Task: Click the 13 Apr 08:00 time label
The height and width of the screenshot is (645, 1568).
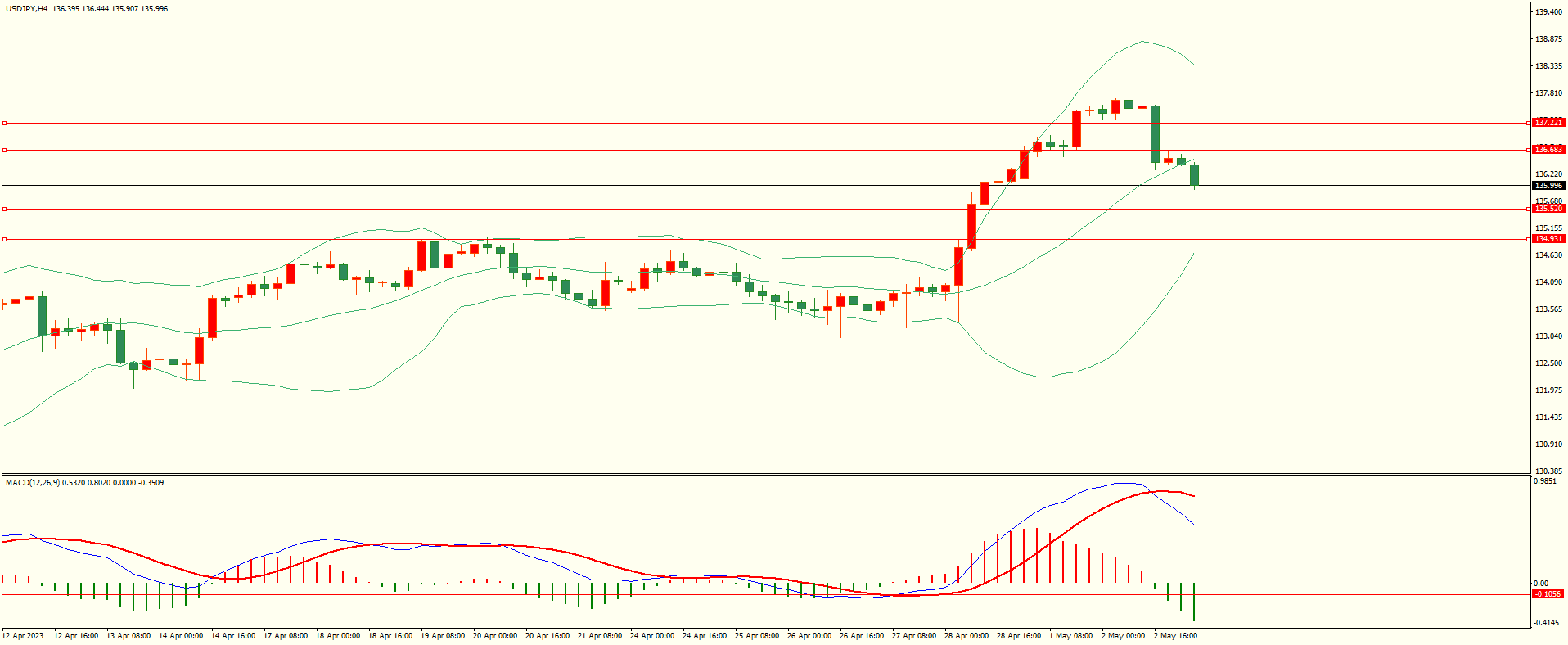Action: 128,636
